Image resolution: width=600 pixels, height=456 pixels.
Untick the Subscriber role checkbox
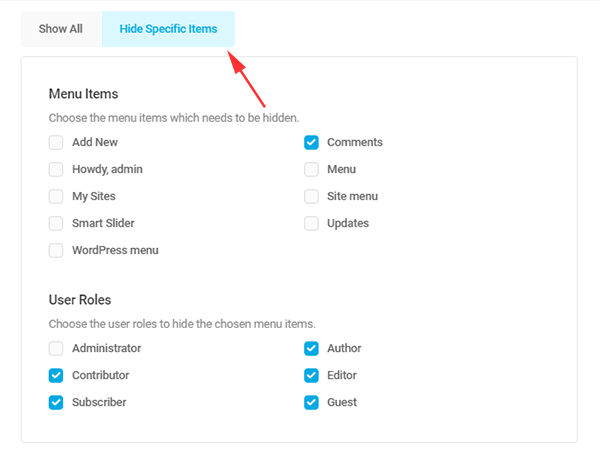(56, 402)
